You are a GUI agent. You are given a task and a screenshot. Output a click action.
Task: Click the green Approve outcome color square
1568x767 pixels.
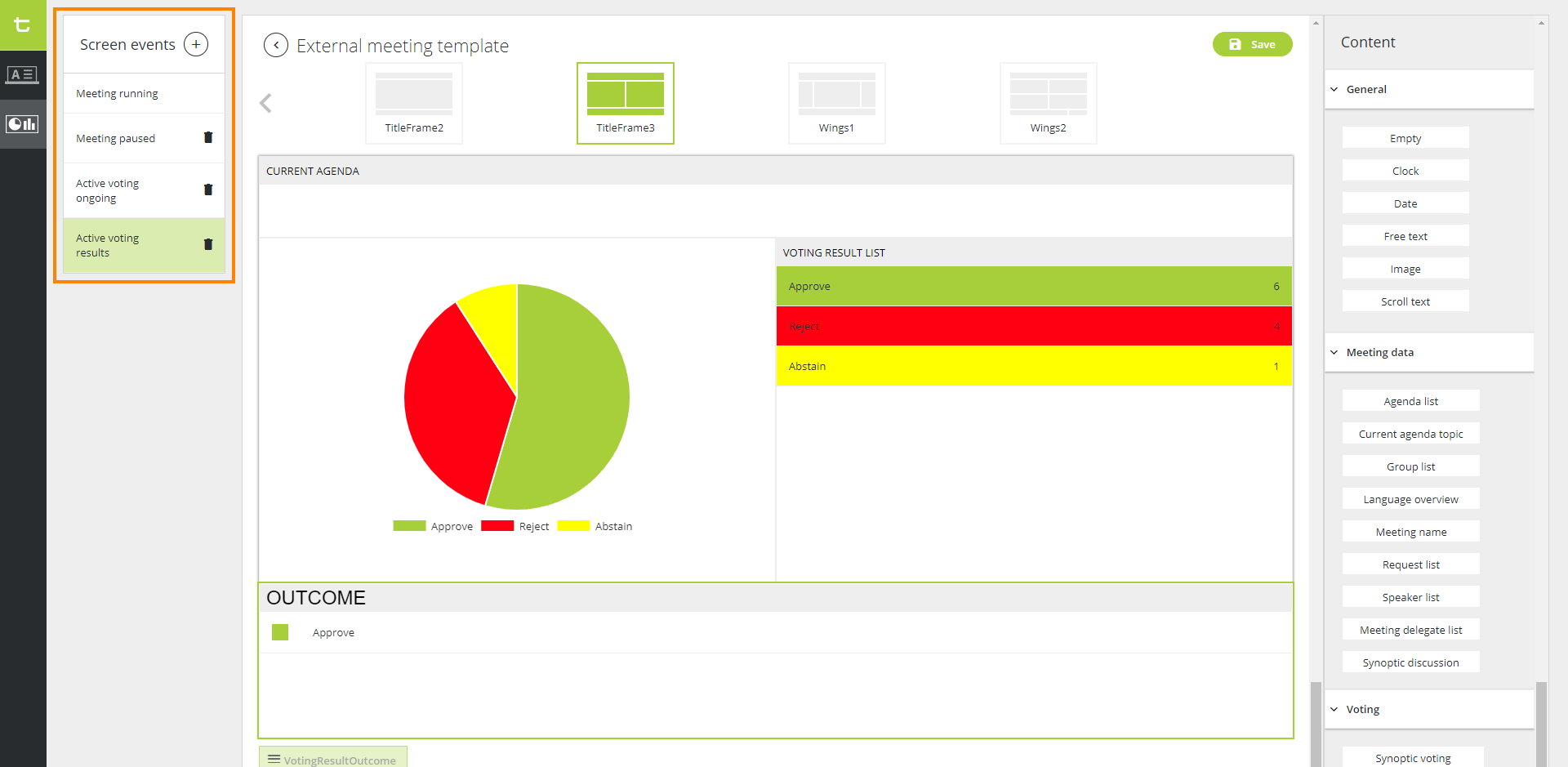pyautogui.click(x=280, y=632)
